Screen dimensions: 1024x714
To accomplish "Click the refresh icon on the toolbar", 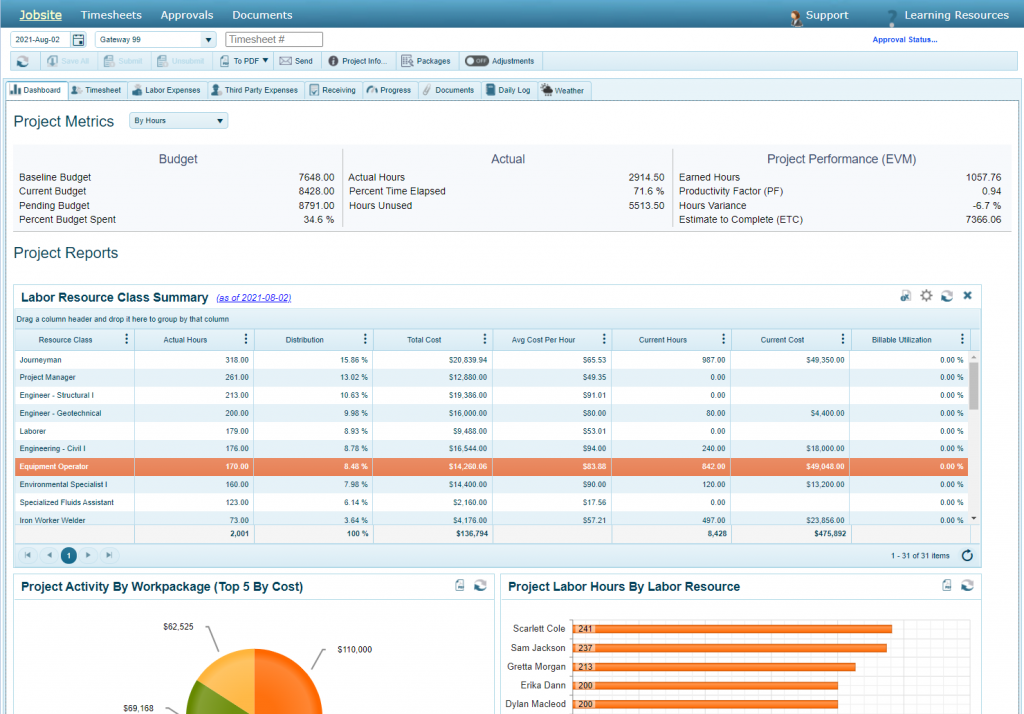I will pos(22,60).
